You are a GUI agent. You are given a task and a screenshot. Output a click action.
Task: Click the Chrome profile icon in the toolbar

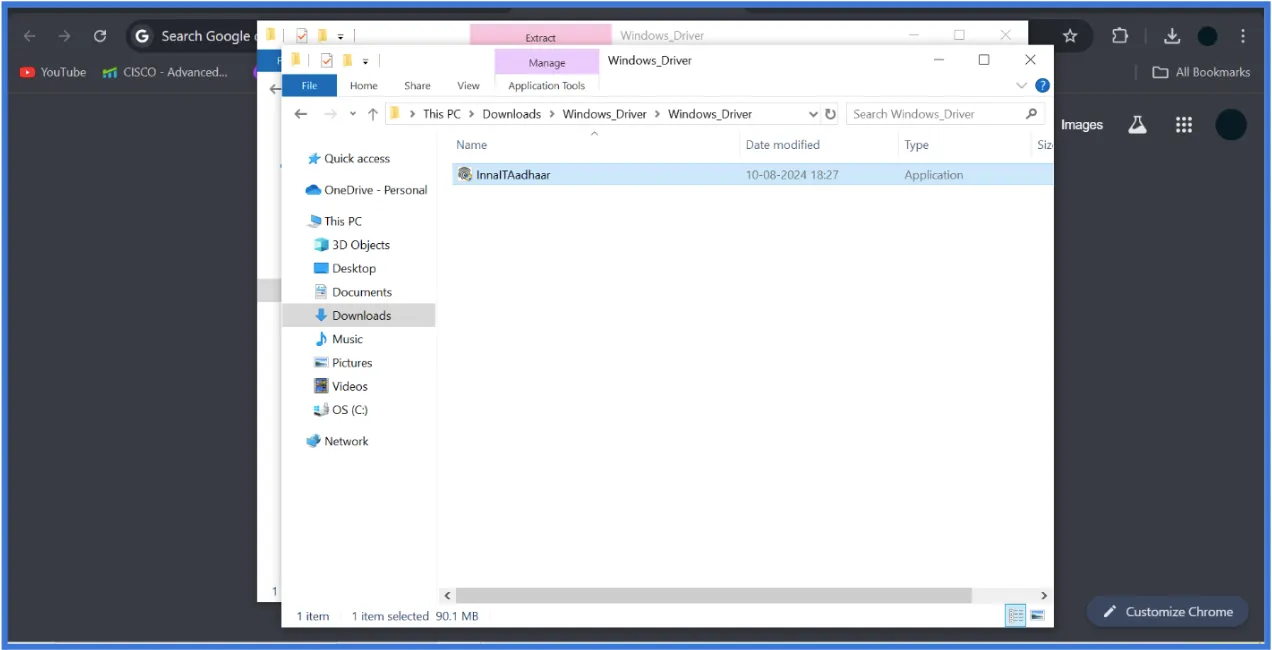[x=1207, y=36]
